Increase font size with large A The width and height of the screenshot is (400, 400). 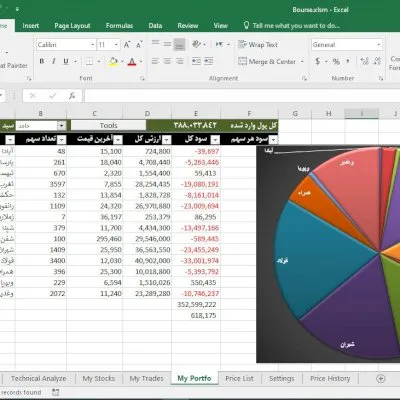click(x=127, y=45)
